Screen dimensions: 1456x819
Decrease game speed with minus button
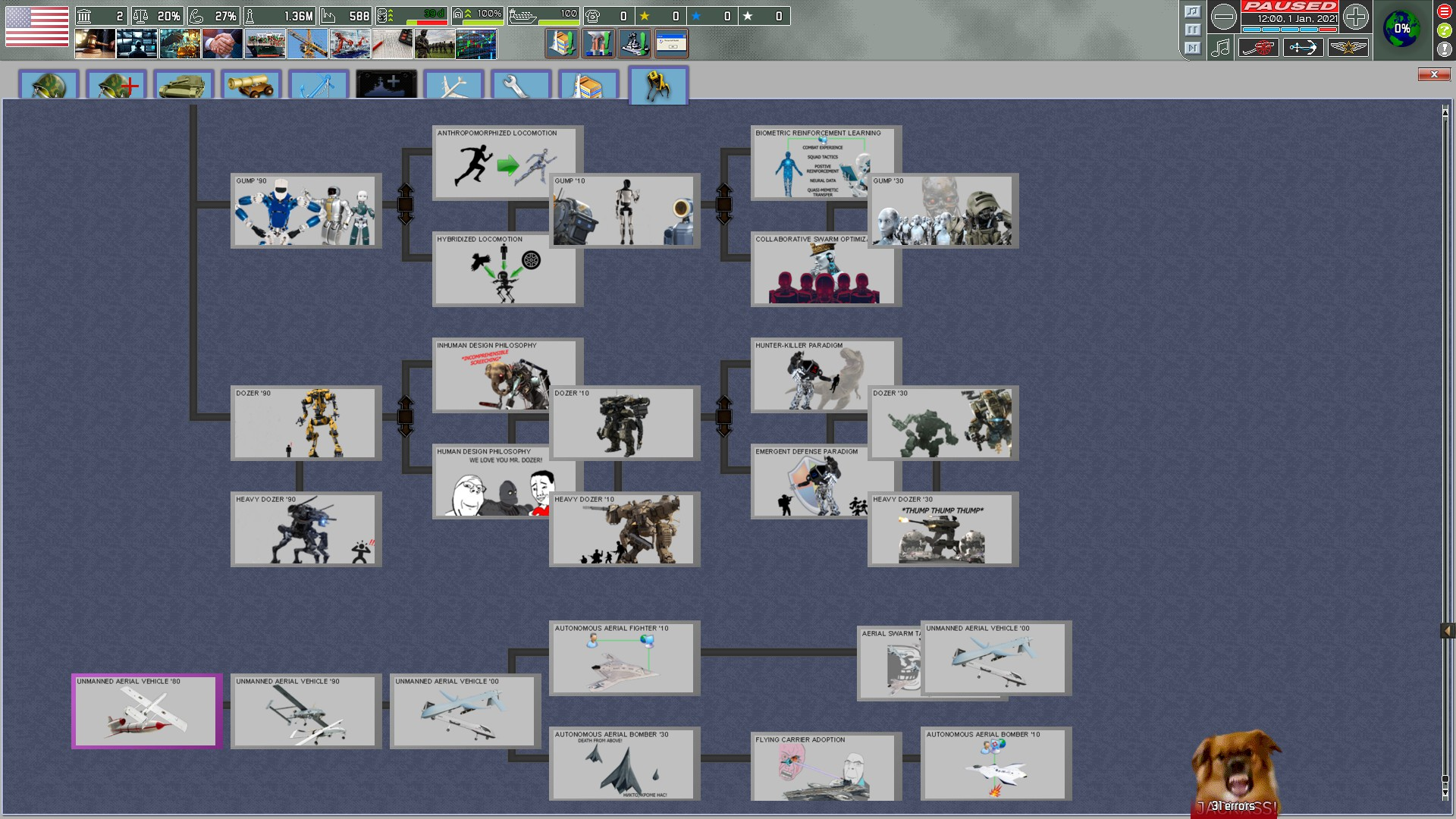click(x=1223, y=17)
